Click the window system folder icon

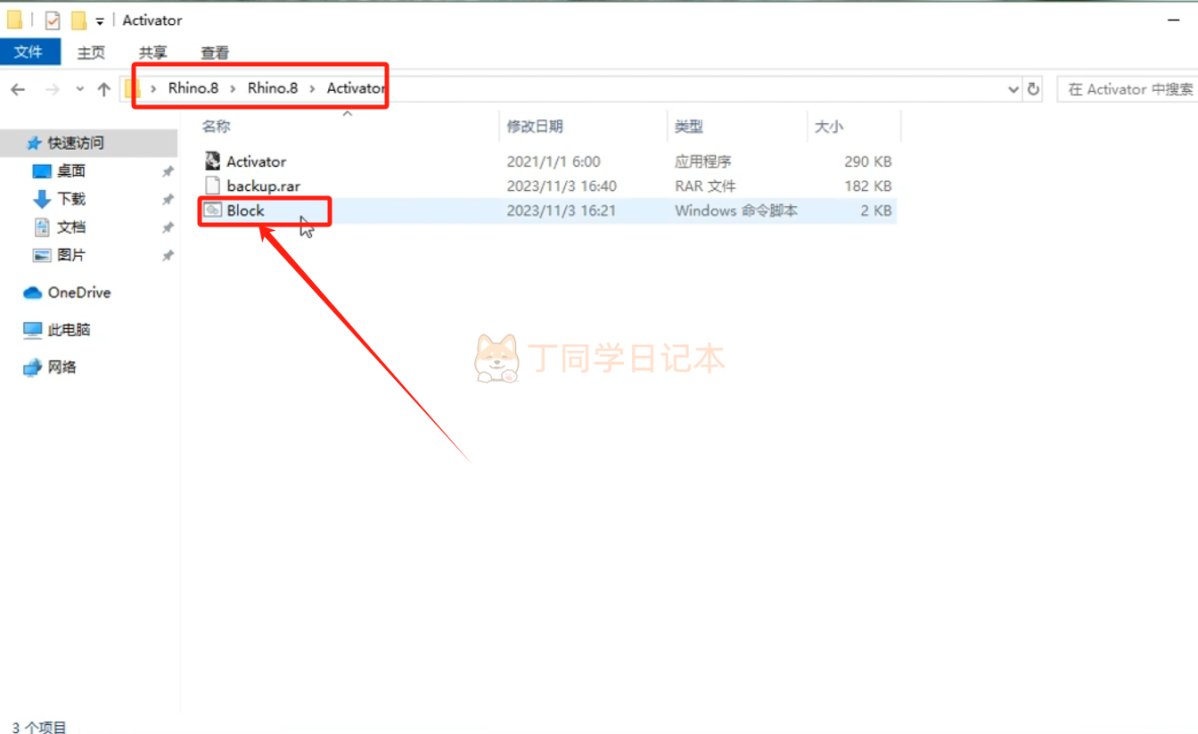tap(15, 20)
